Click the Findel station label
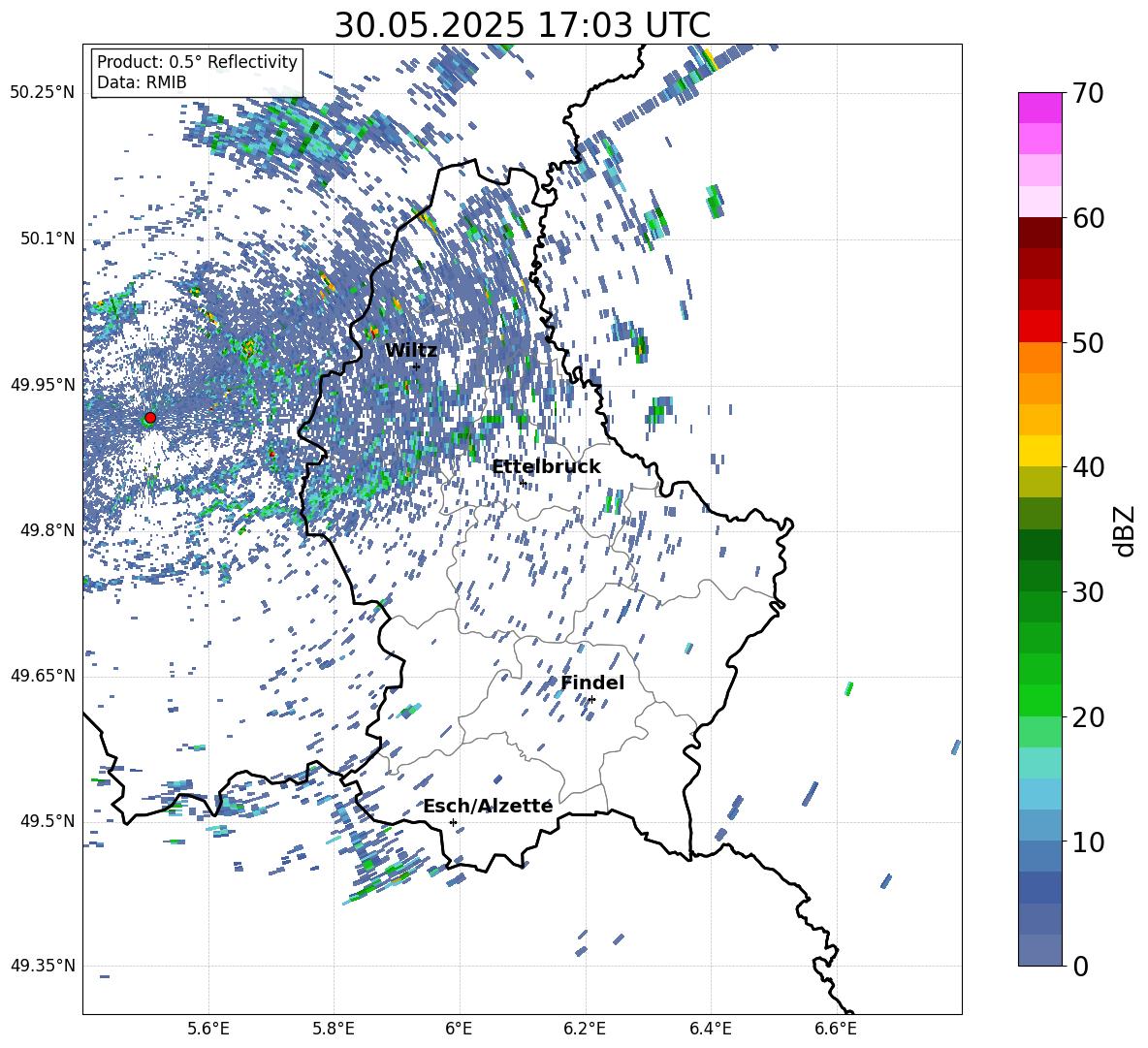 592,683
